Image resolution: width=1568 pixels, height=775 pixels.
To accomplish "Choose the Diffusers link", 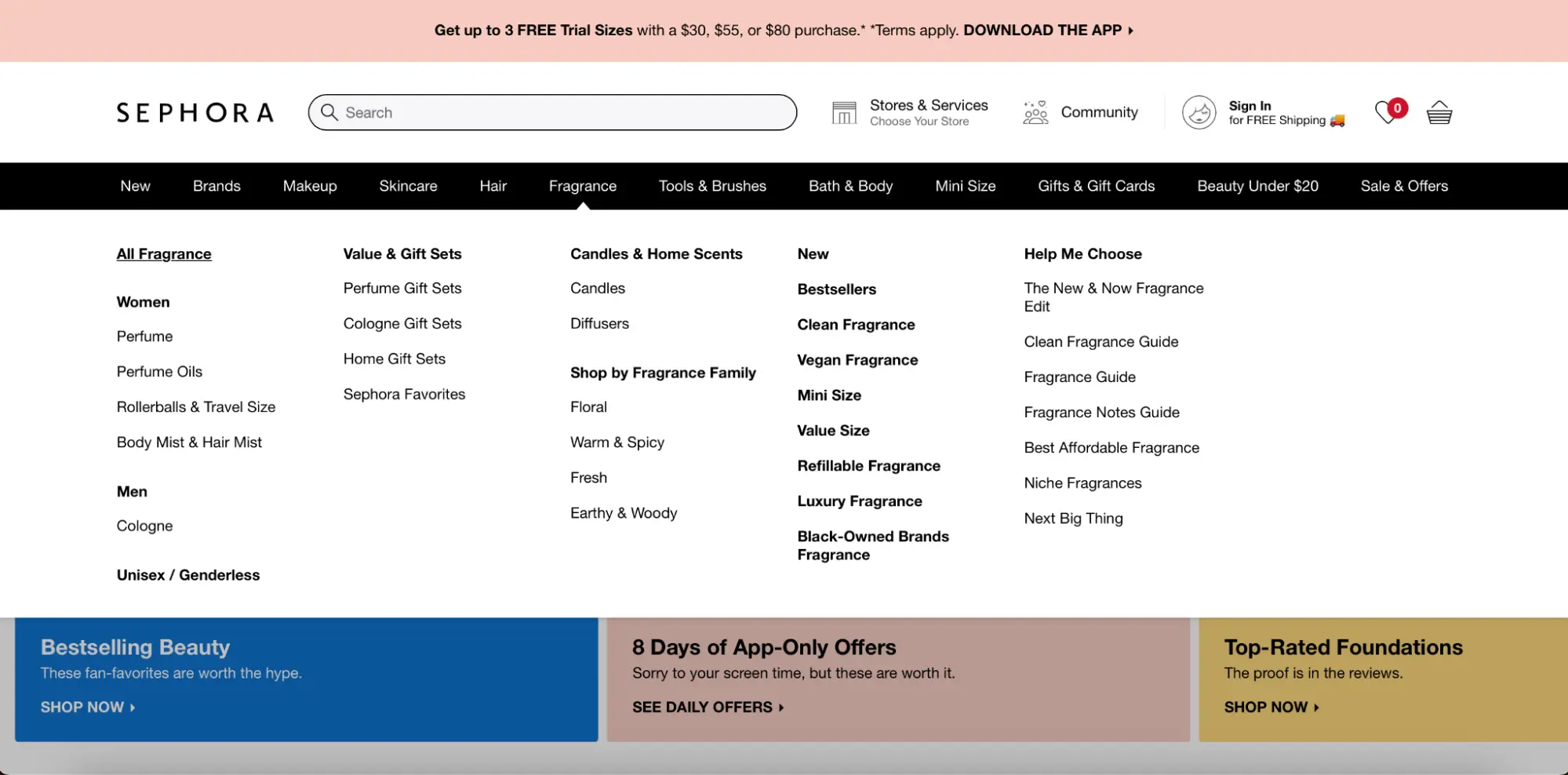I will (599, 324).
